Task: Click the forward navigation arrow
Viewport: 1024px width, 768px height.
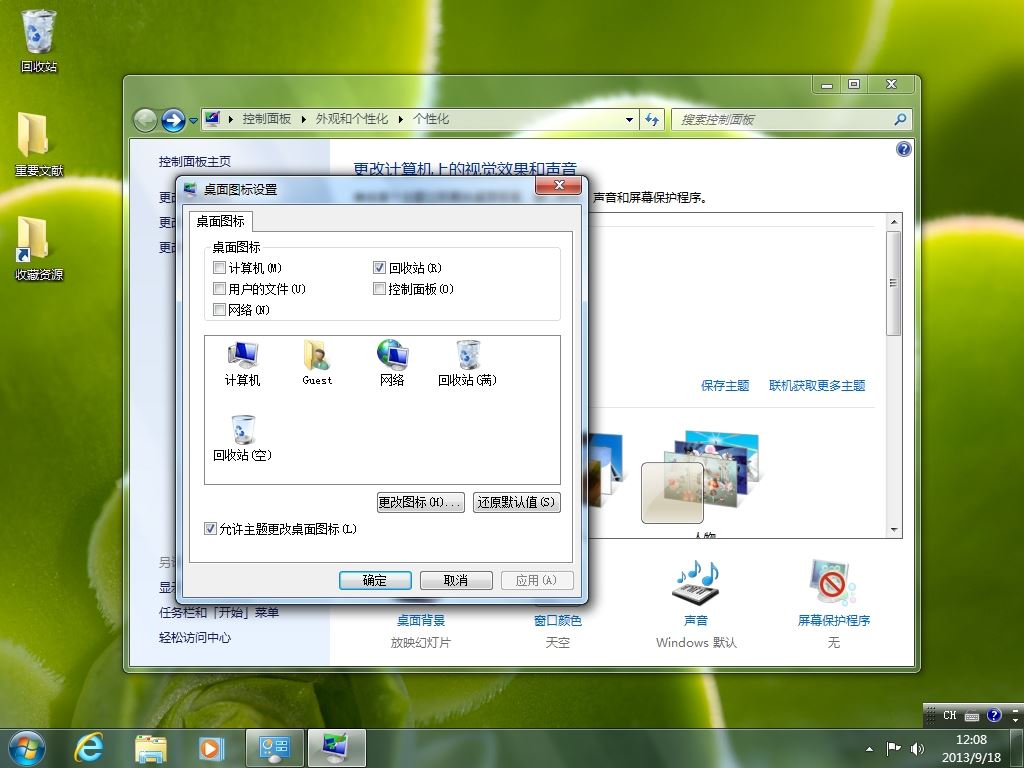Action: pos(173,120)
